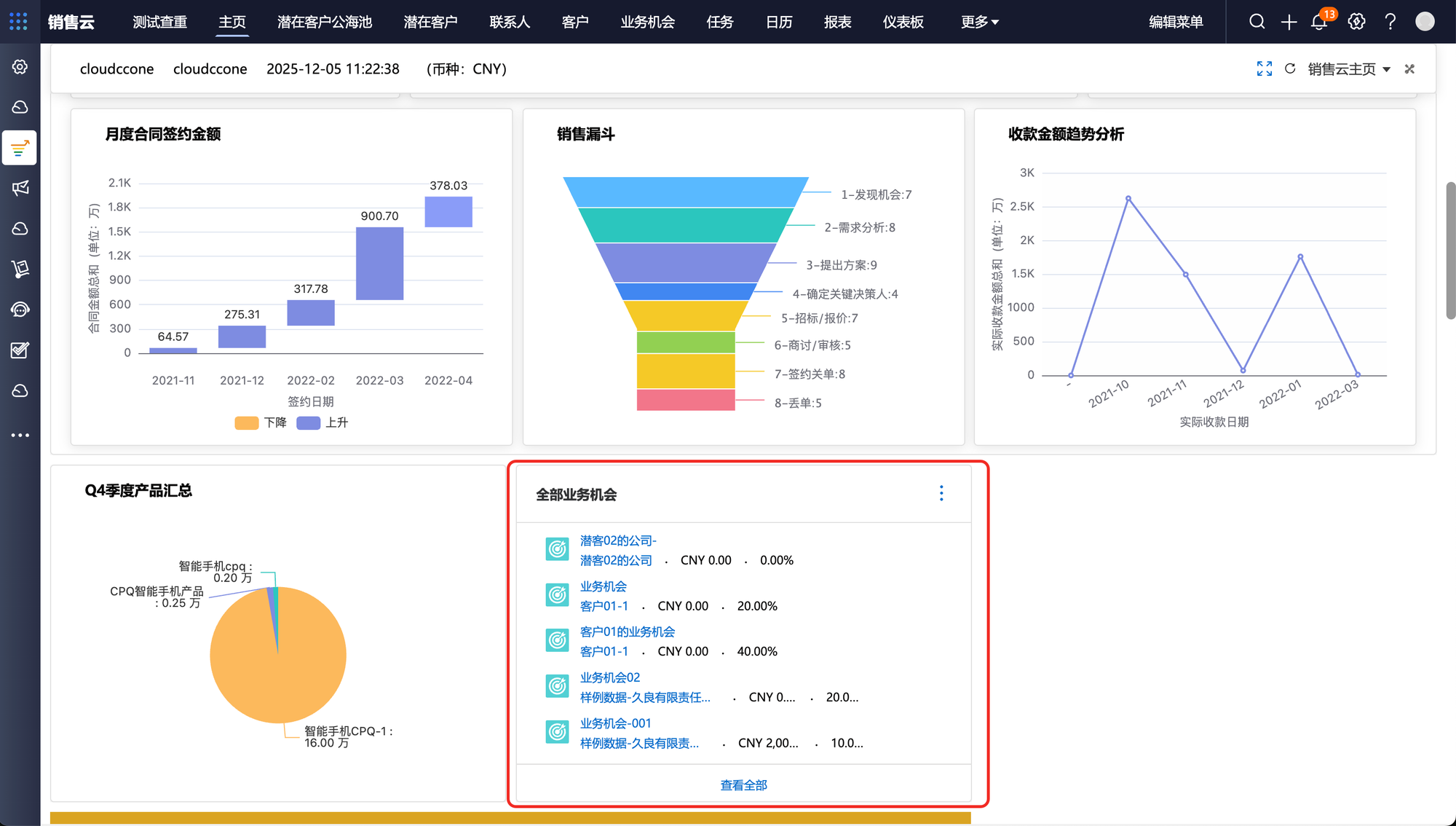Image resolution: width=1456 pixels, height=826 pixels.
Task: Open the 业务机会-001 opportunity link
Action: pos(615,723)
